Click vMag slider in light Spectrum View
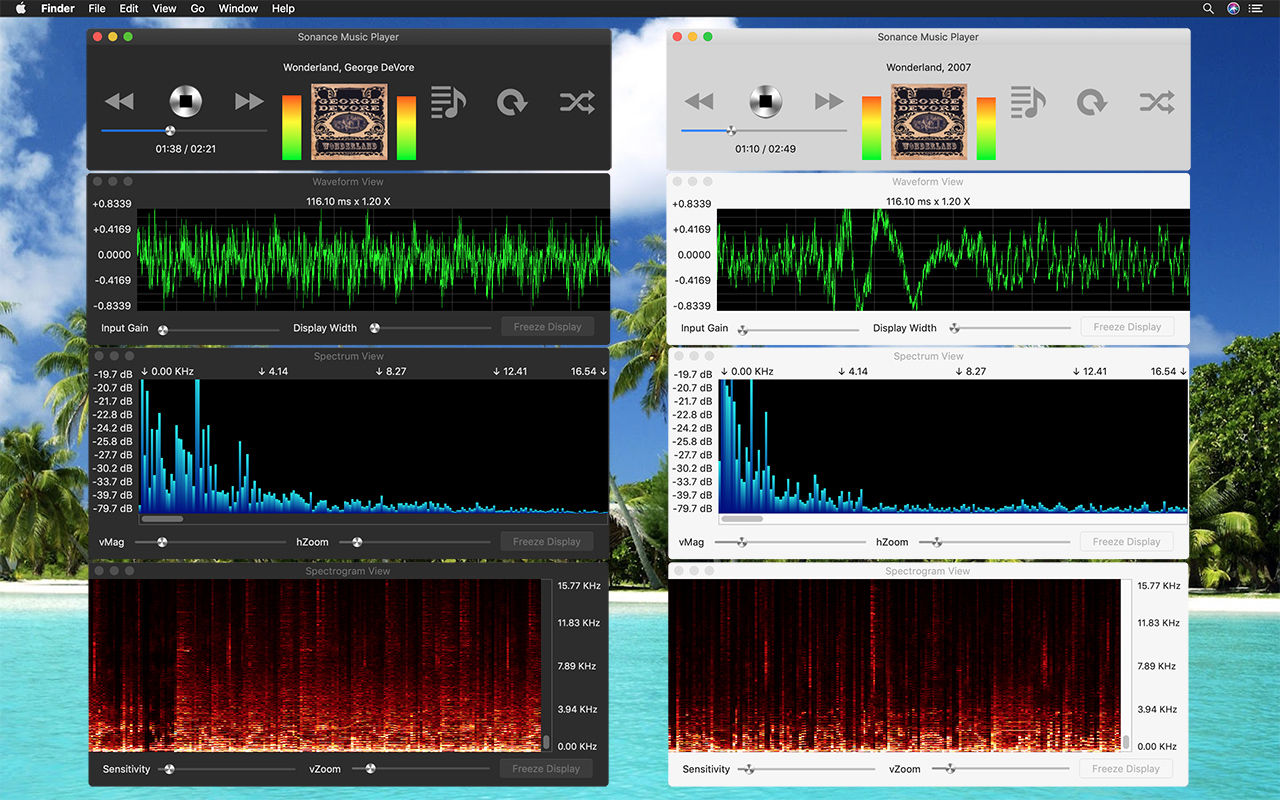Screen dimensions: 1280x800 [x=790, y=542]
